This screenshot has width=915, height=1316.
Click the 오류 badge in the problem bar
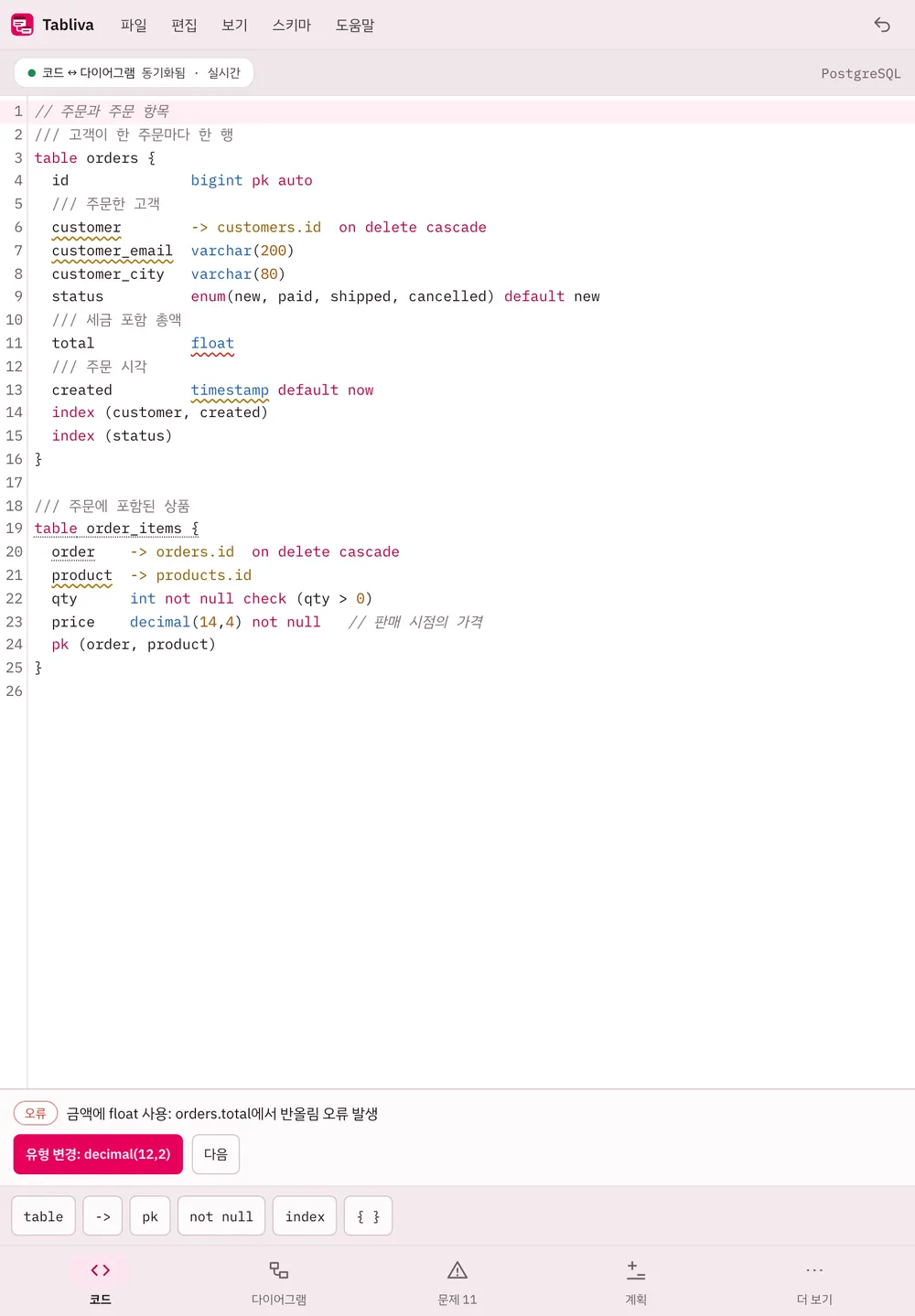point(36,1113)
